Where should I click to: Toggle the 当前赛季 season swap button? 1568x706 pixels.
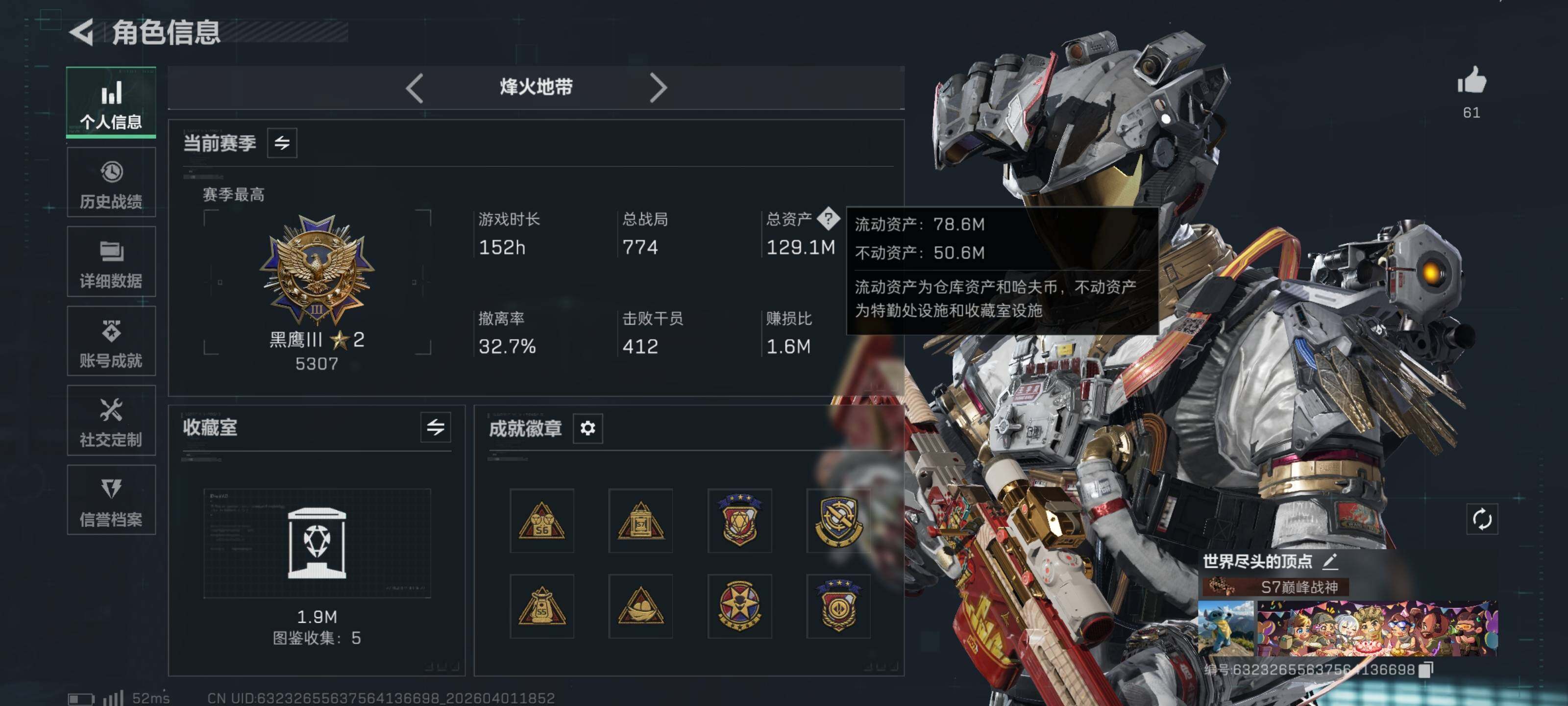(282, 143)
